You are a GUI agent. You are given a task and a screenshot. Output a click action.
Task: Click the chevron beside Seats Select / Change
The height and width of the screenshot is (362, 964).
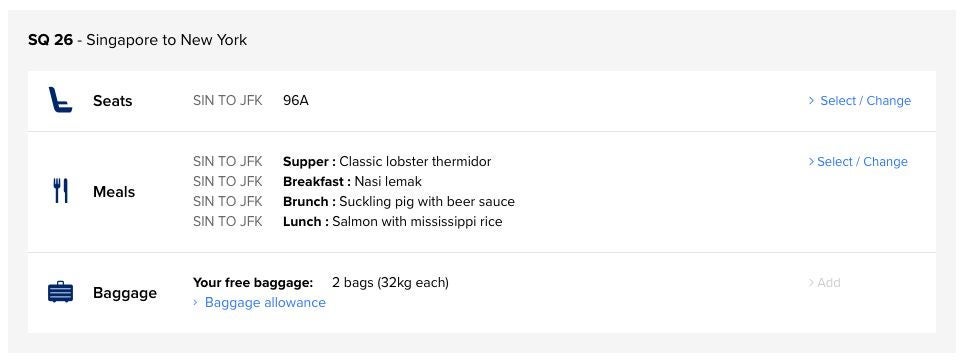pos(812,100)
